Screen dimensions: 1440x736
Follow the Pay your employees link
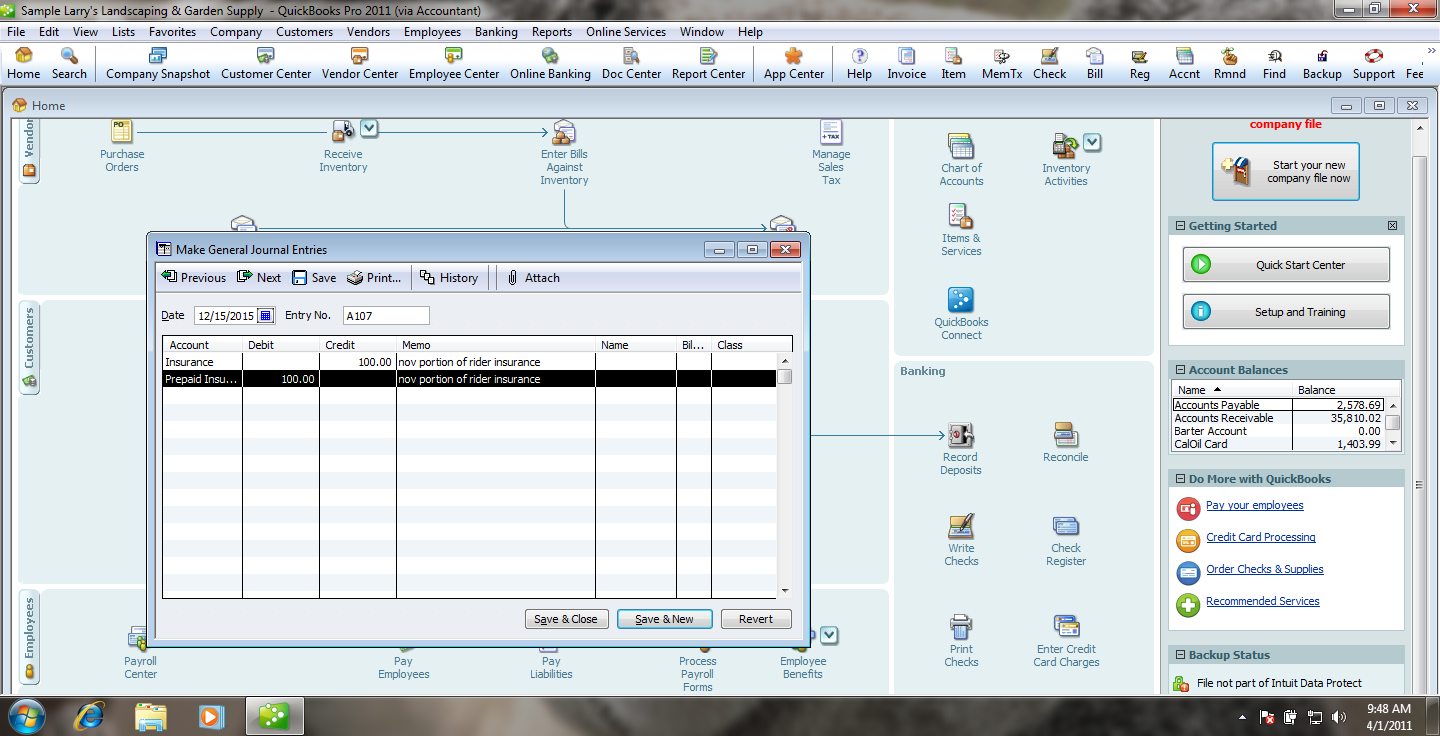click(x=1255, y=506)
